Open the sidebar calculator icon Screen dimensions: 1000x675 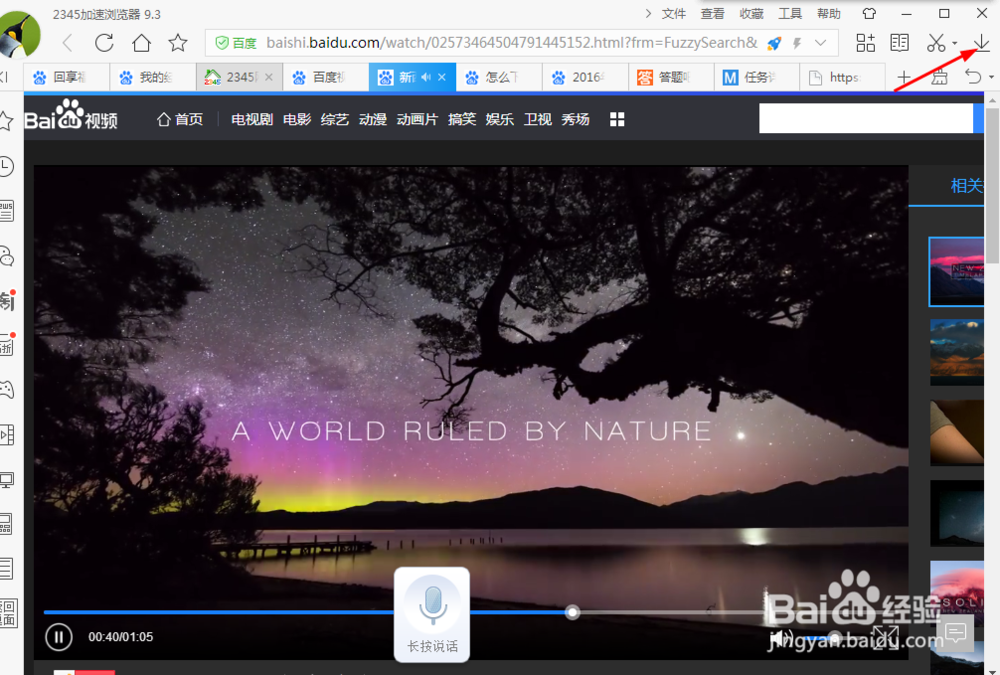coord(6,524)
